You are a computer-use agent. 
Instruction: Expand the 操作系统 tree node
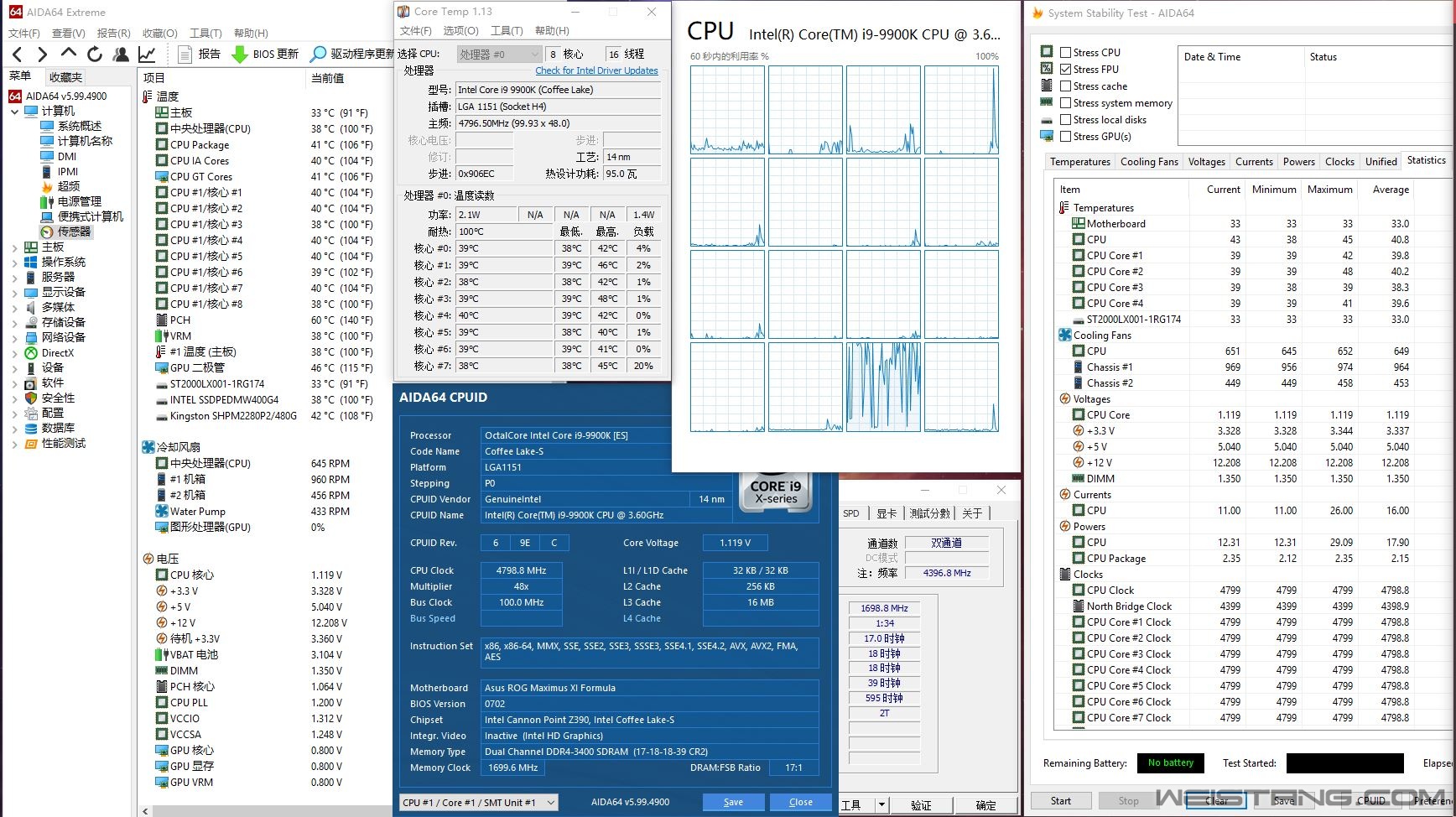pos(14,263)
